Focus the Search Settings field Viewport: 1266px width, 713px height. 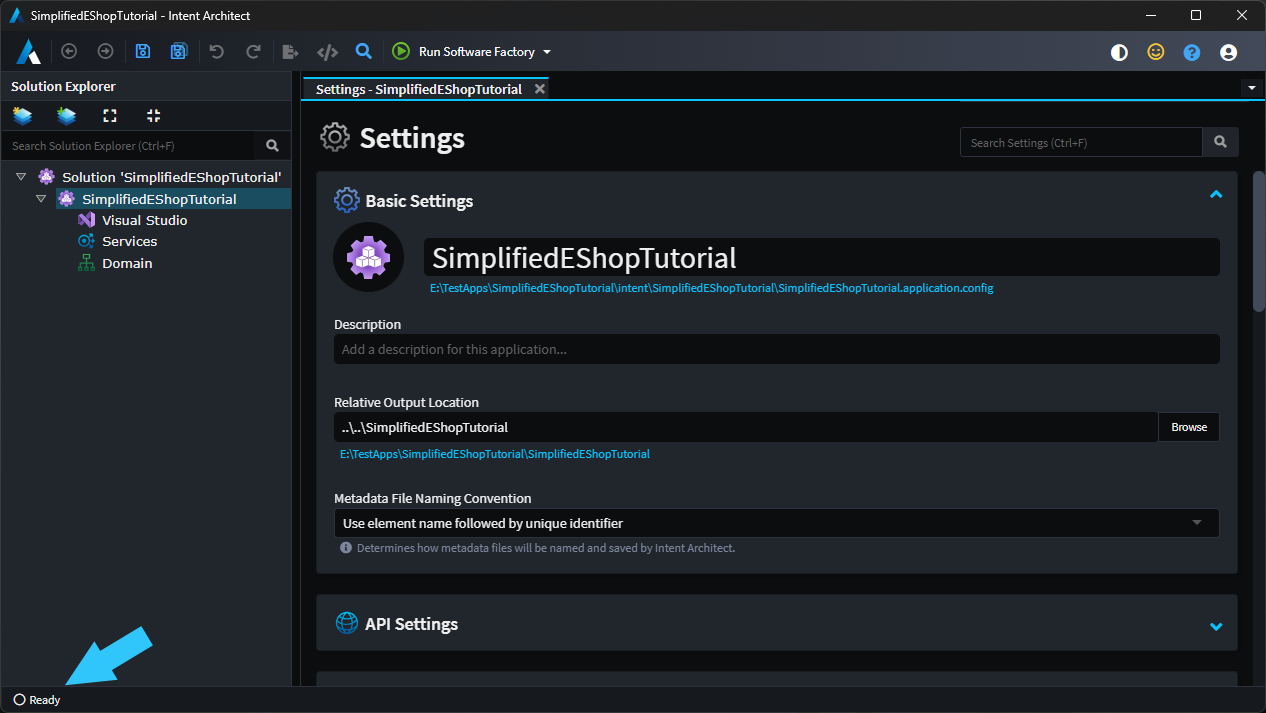pyautogui.click(x=1081, y=142)
